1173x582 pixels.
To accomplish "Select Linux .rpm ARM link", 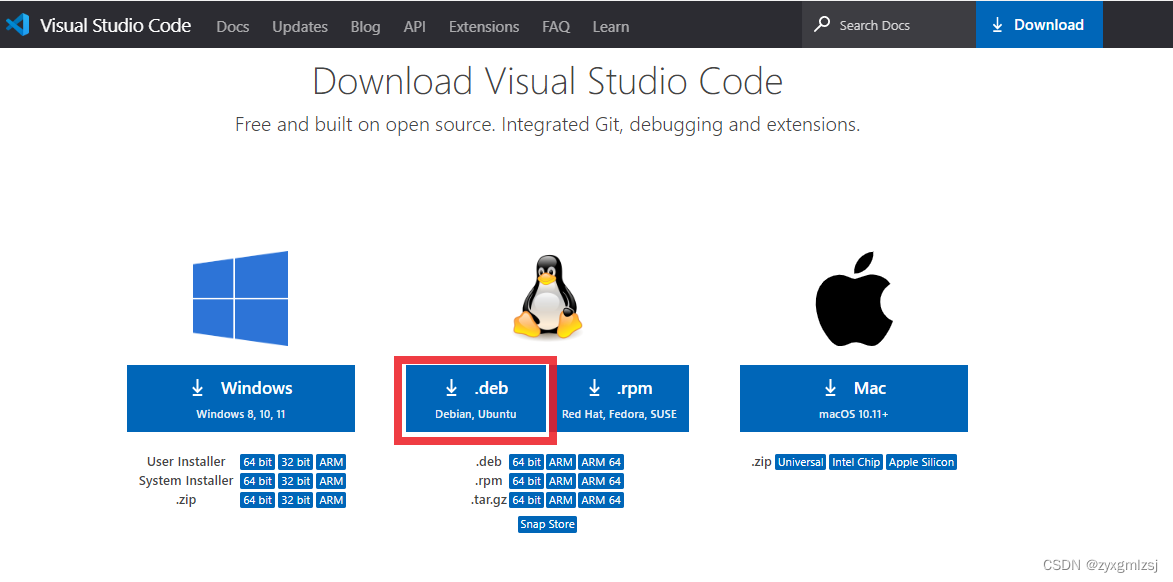I will 561,481.
